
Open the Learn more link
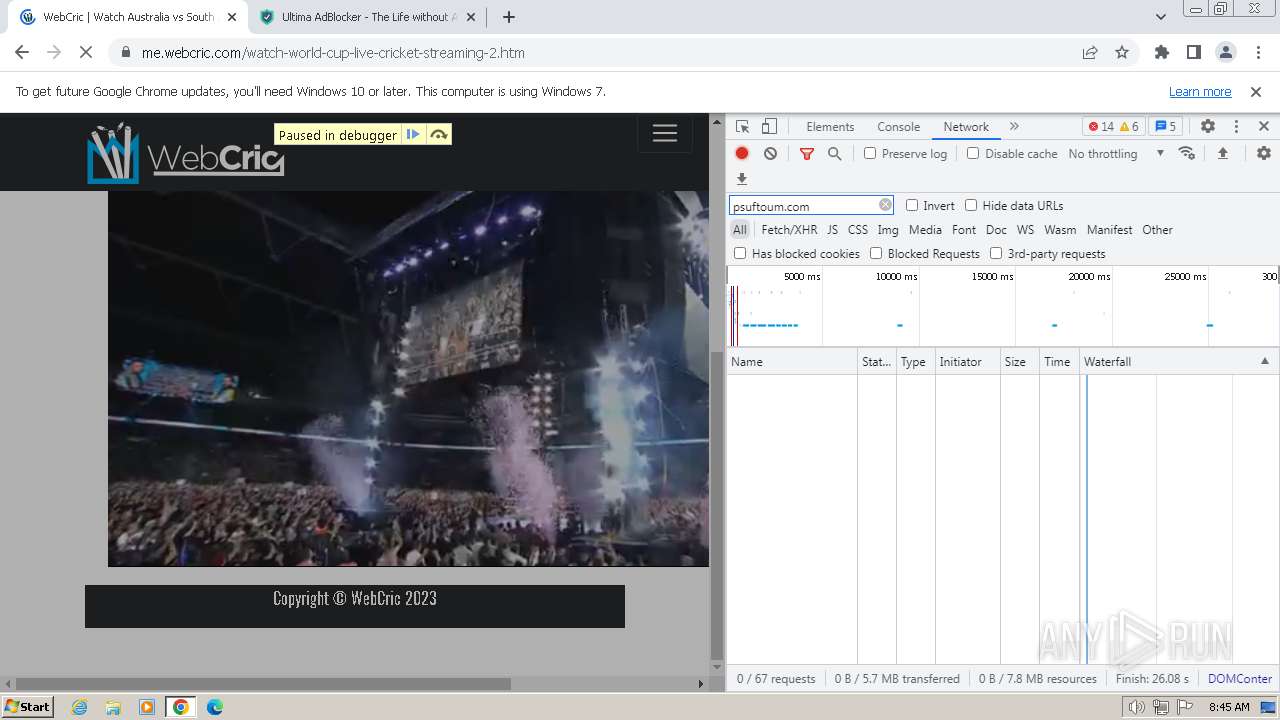tap(1200, 91)
